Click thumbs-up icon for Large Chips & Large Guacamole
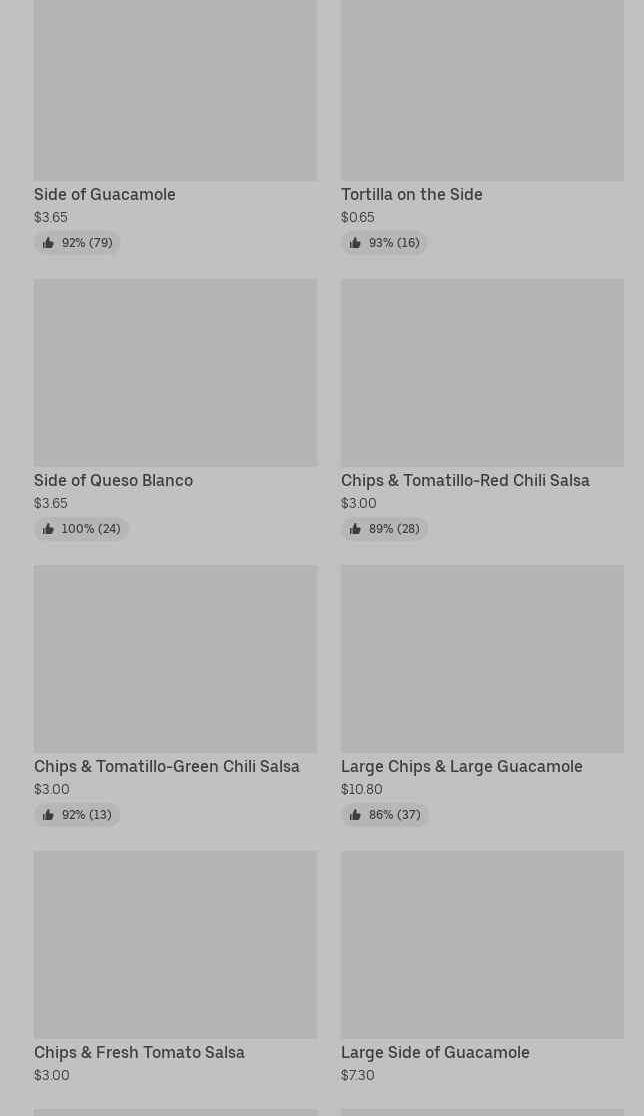 355,815
